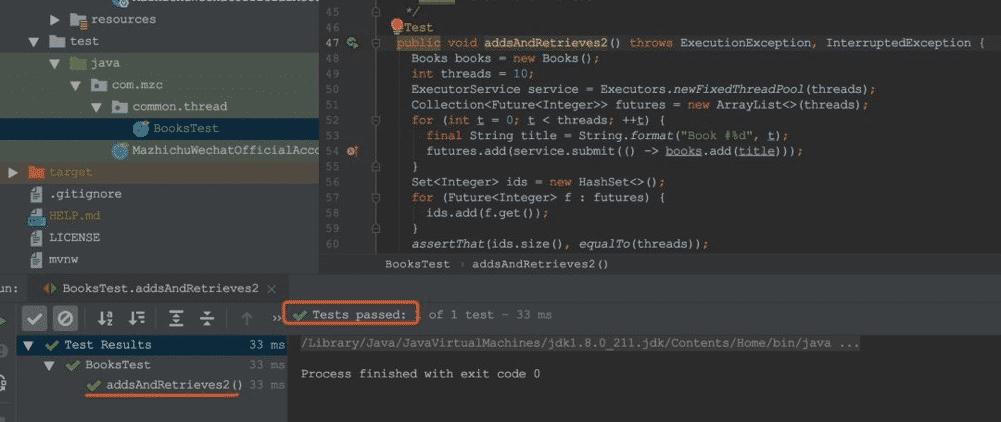The height and width of the screenshot is (422, 1001).
Task: Toggle the Show Ignored tests button
Action: (64, 318)
